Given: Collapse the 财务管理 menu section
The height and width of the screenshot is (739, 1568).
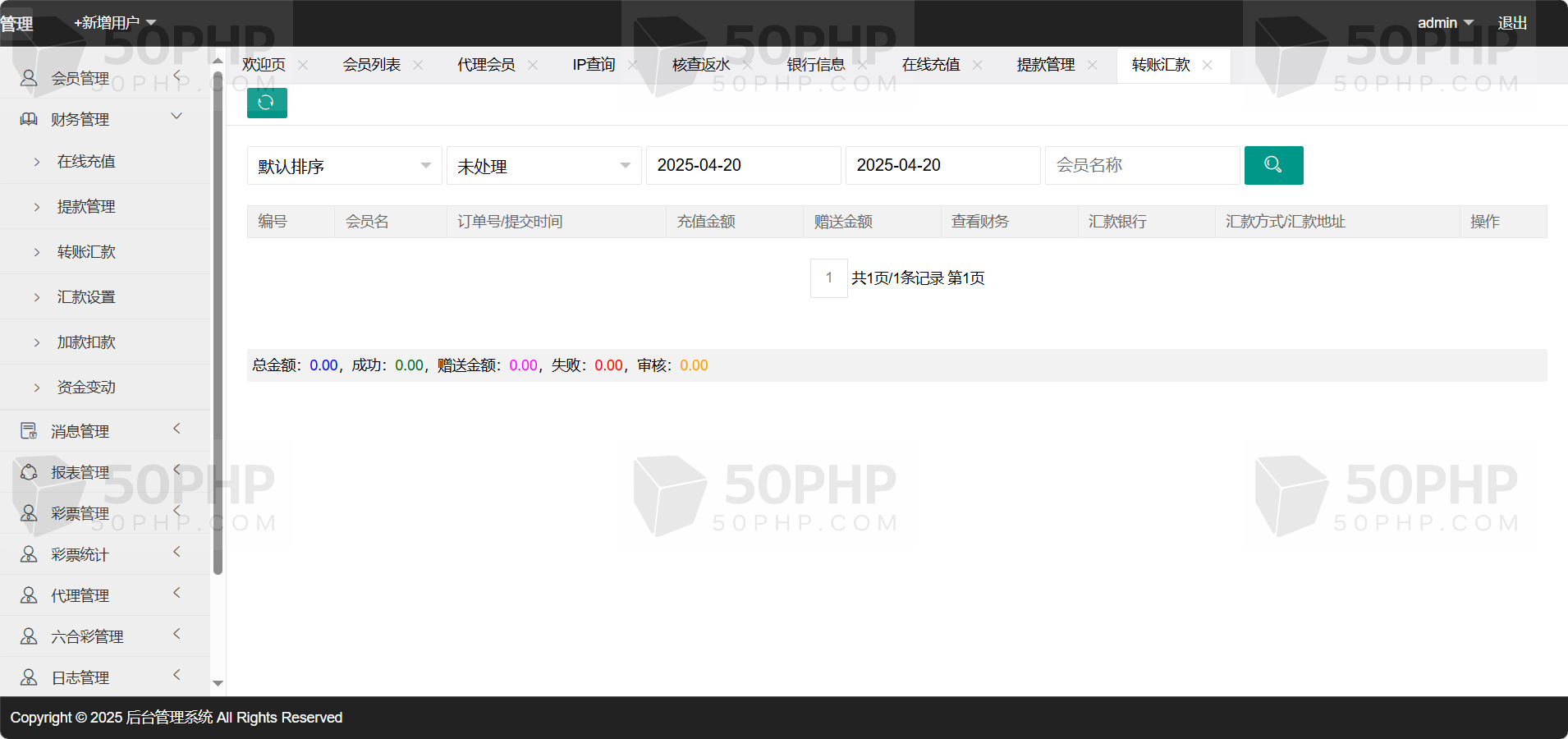Looking at the screenshot, I should click(x=177, y=117).
